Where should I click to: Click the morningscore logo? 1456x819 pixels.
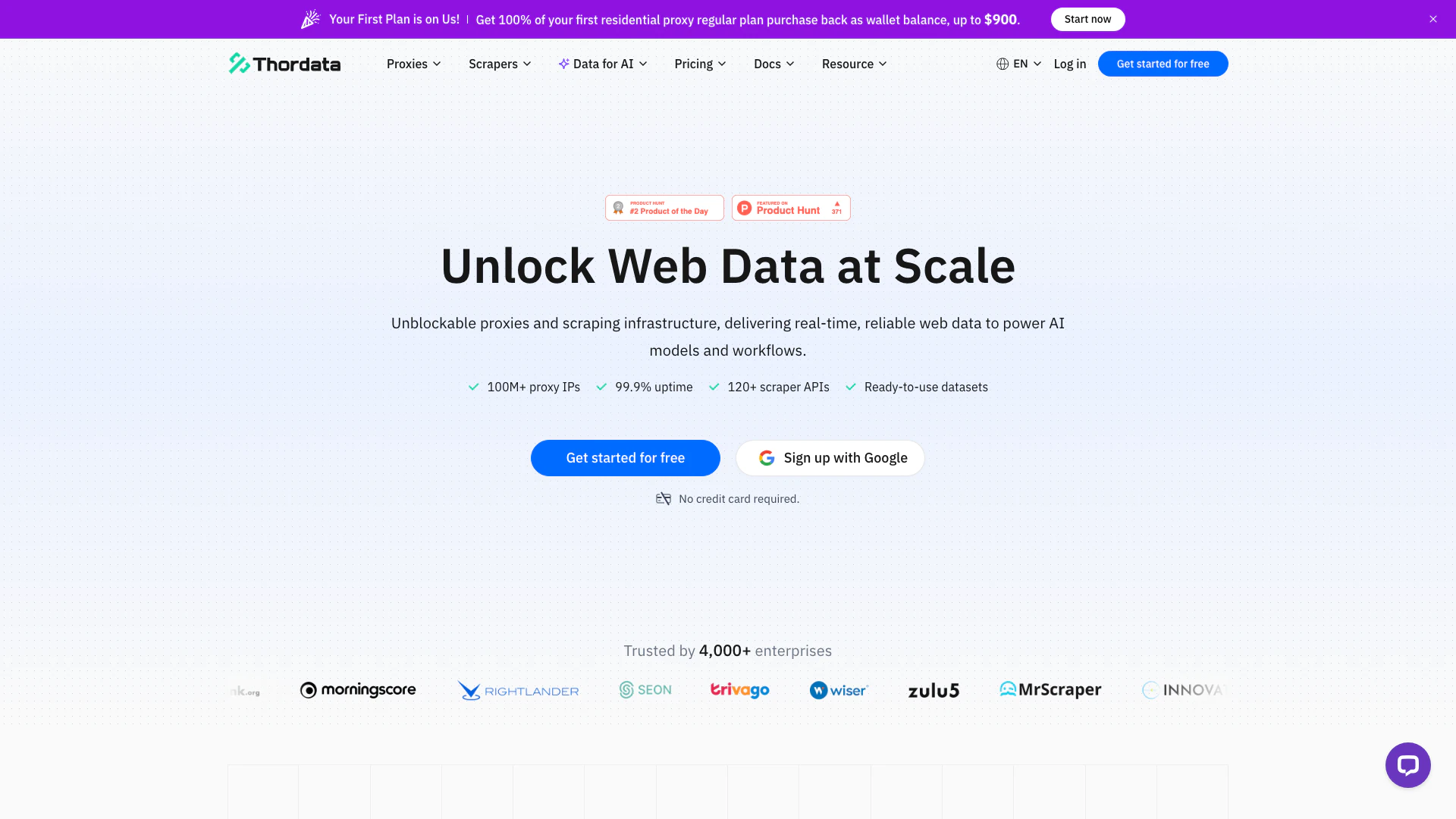358,690
